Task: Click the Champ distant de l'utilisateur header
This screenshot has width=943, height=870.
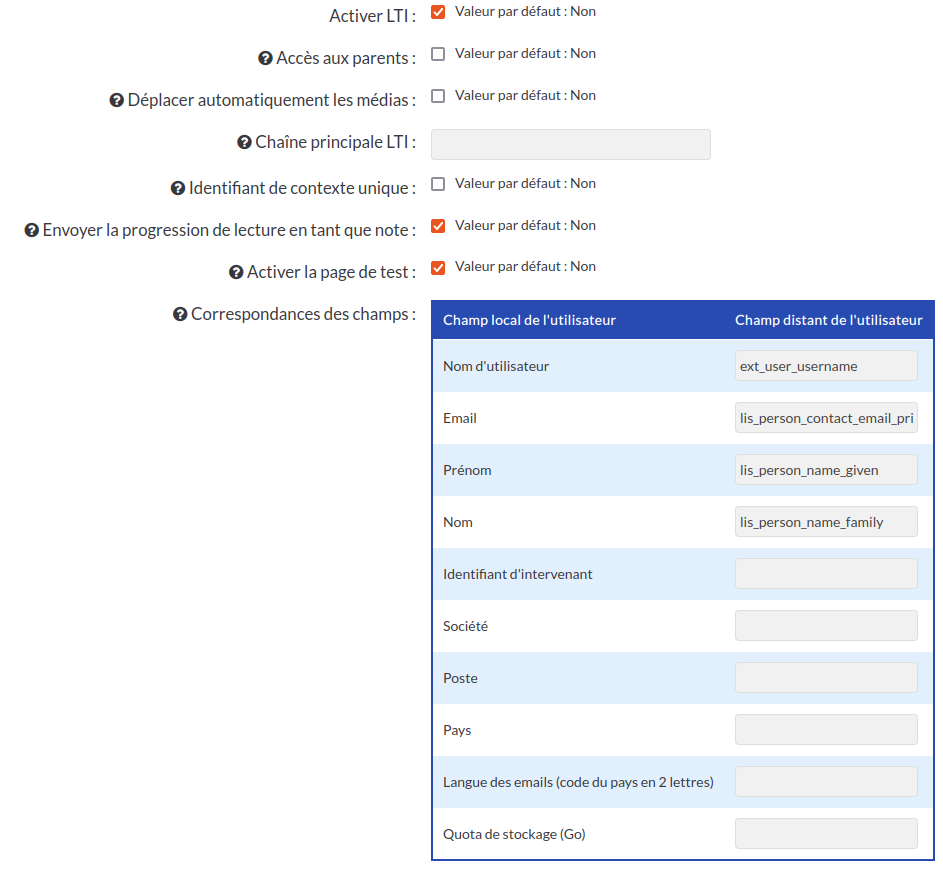Action: (x=829, y=320)
